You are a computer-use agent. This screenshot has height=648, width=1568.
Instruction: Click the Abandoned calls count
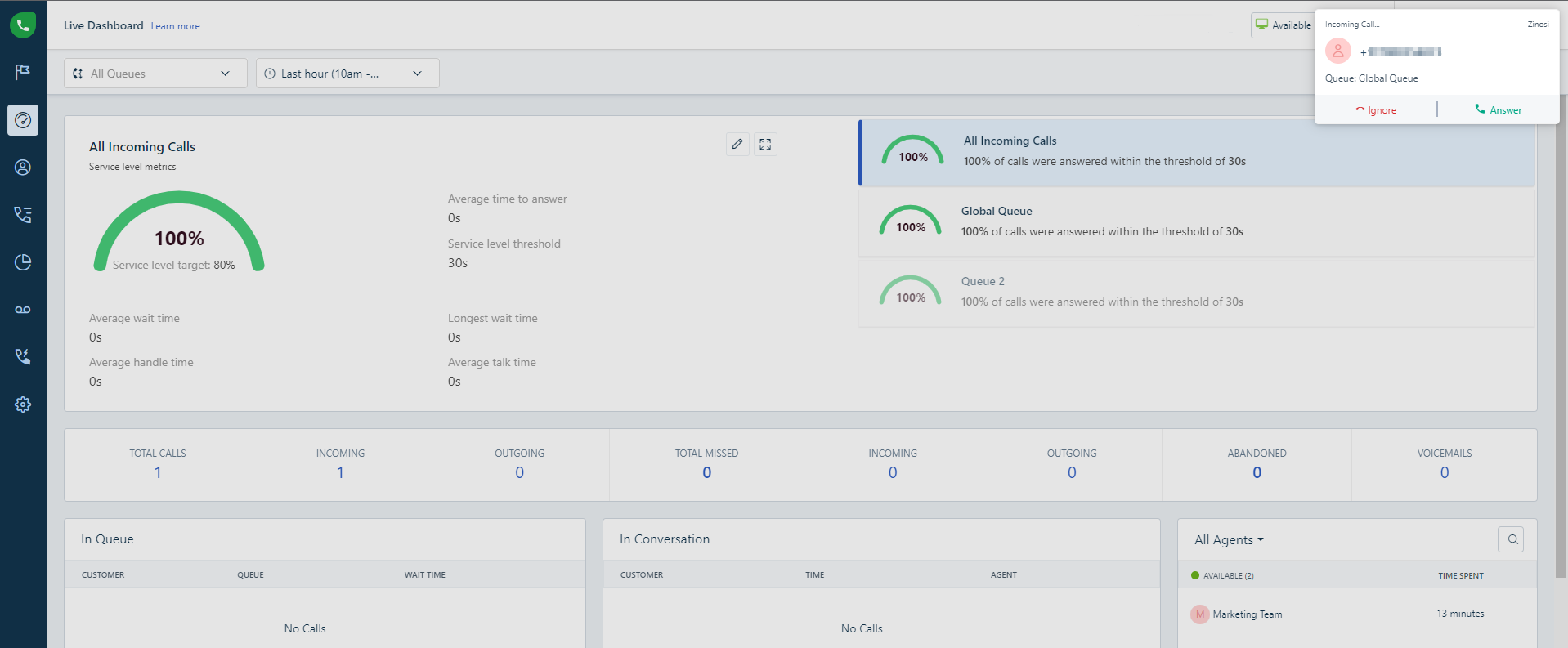(x=1257, y=472)
